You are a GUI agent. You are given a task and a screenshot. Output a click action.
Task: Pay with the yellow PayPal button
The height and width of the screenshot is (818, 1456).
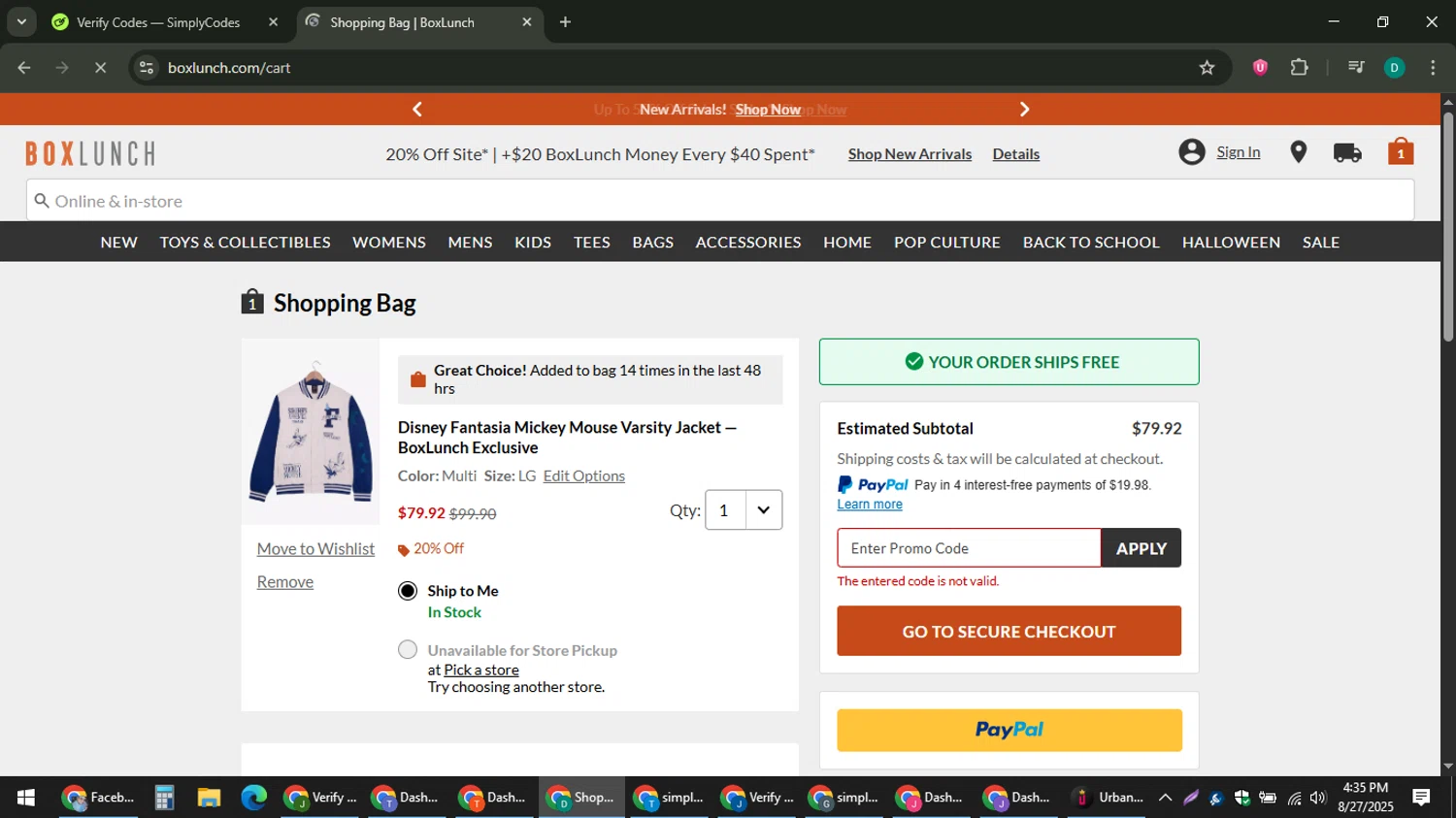(1009, 730)
